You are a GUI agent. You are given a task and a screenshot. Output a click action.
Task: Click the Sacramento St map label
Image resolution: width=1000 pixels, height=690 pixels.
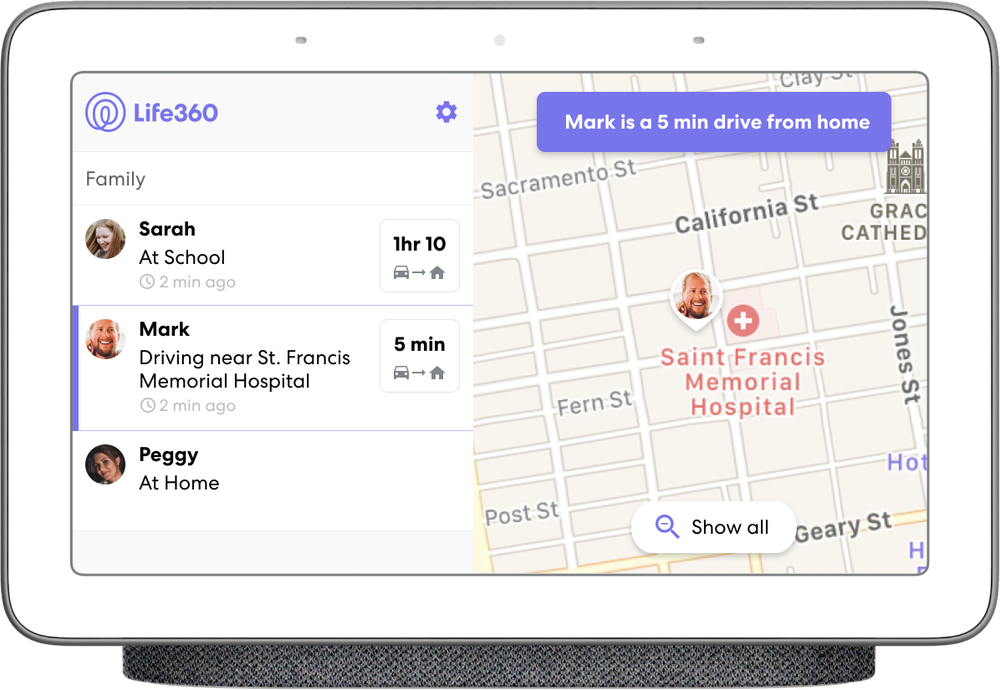[559, 180]
